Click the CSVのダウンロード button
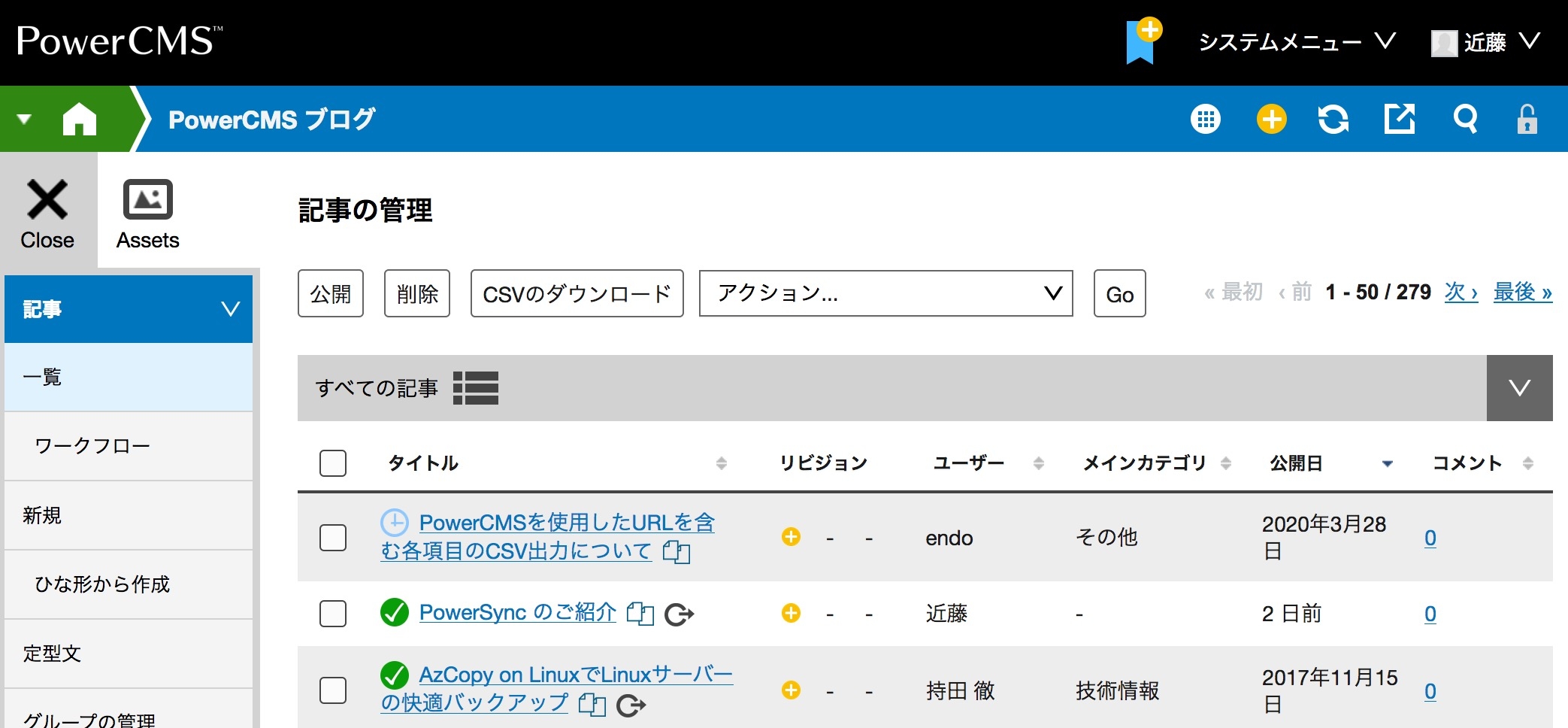This screenshot has width=1568, height=728. [x=577, y=293]
